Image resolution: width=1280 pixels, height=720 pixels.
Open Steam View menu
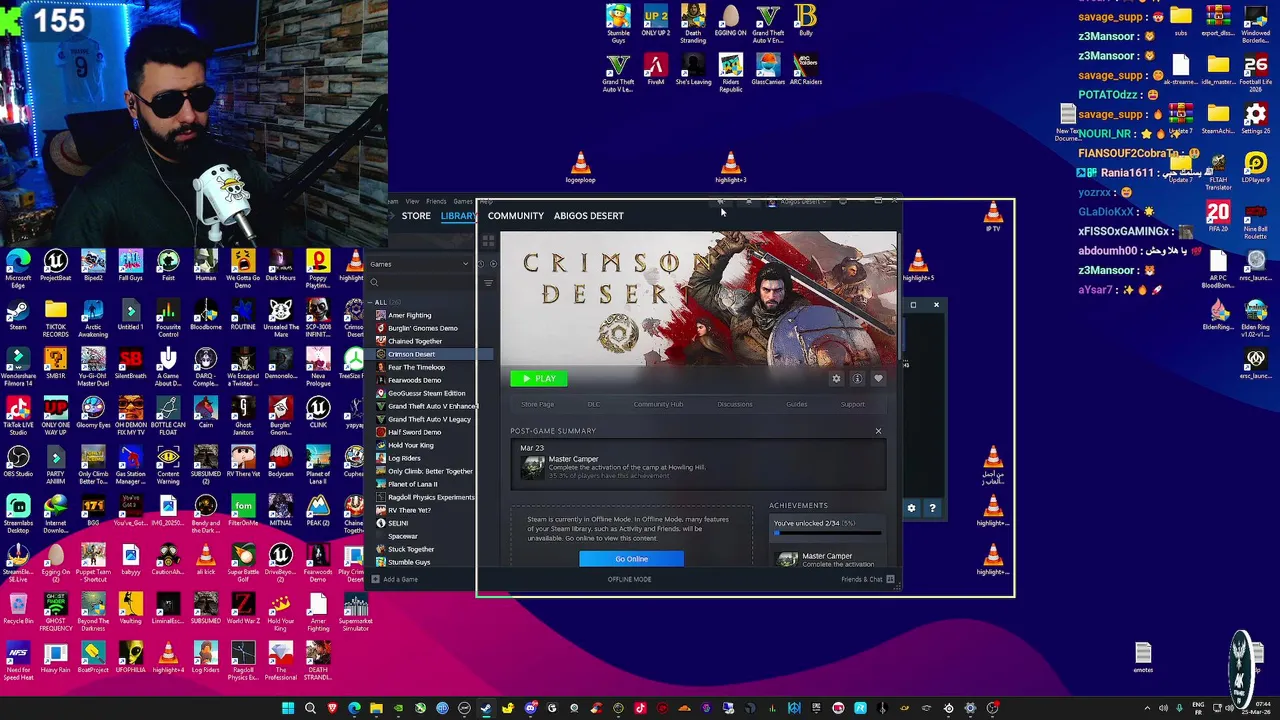(412, 201)
